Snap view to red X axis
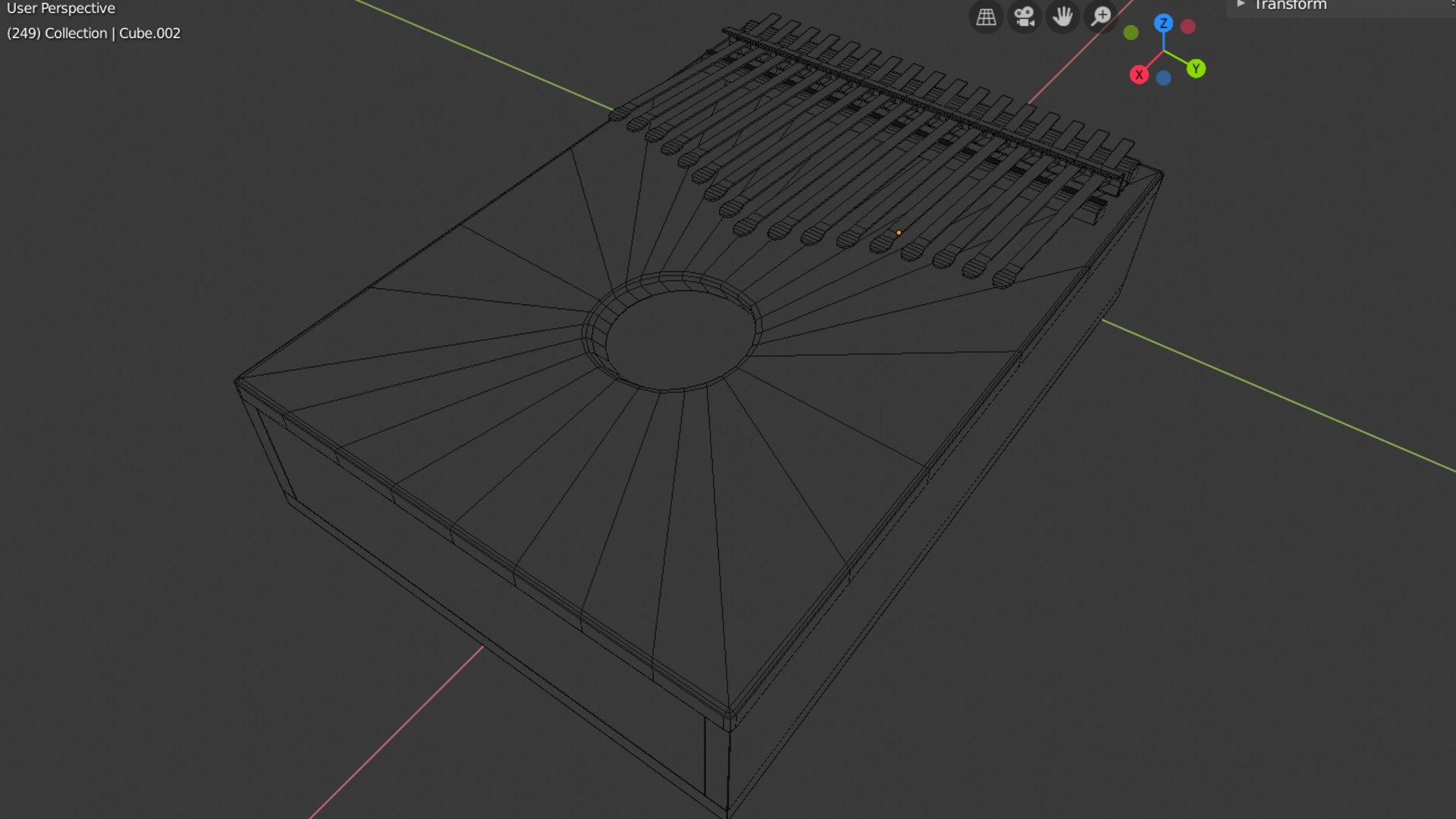1456x819 pixels. pos(1138,75)
